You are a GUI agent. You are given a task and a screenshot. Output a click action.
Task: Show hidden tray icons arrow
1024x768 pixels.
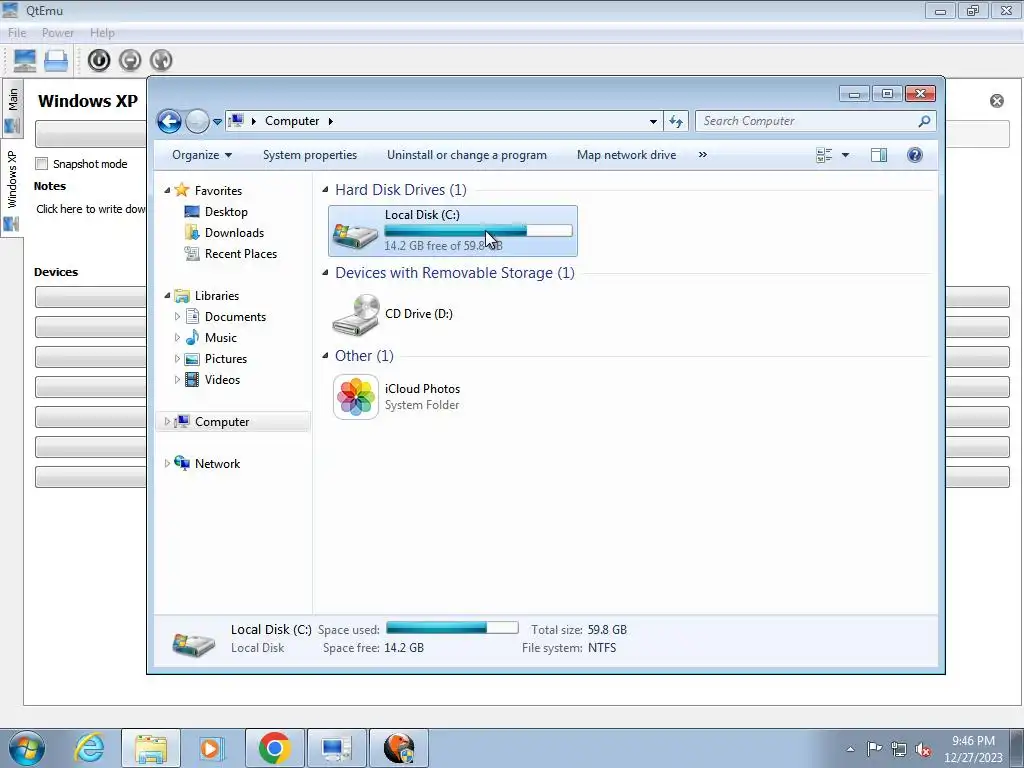[x=850, y=749]
